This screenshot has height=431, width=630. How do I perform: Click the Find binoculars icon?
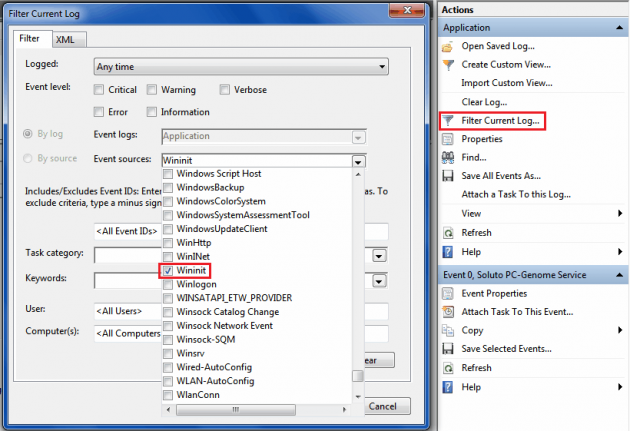coord(449,157)
